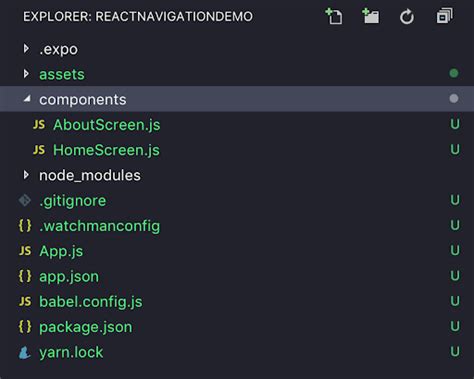Click the New File icon
The width and height of the screenshot is (474, 379).
point(334,16)
